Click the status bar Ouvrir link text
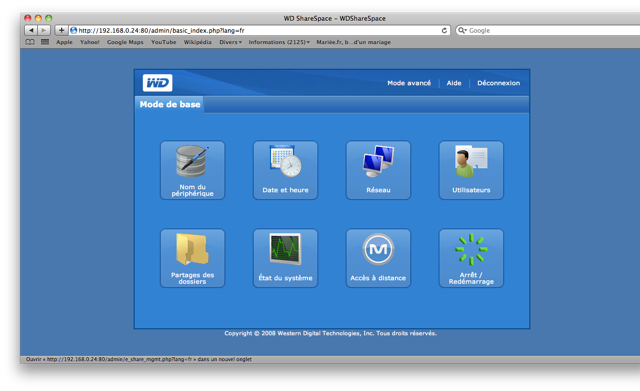This screenshot has width=640, height=391. (138, 359)
